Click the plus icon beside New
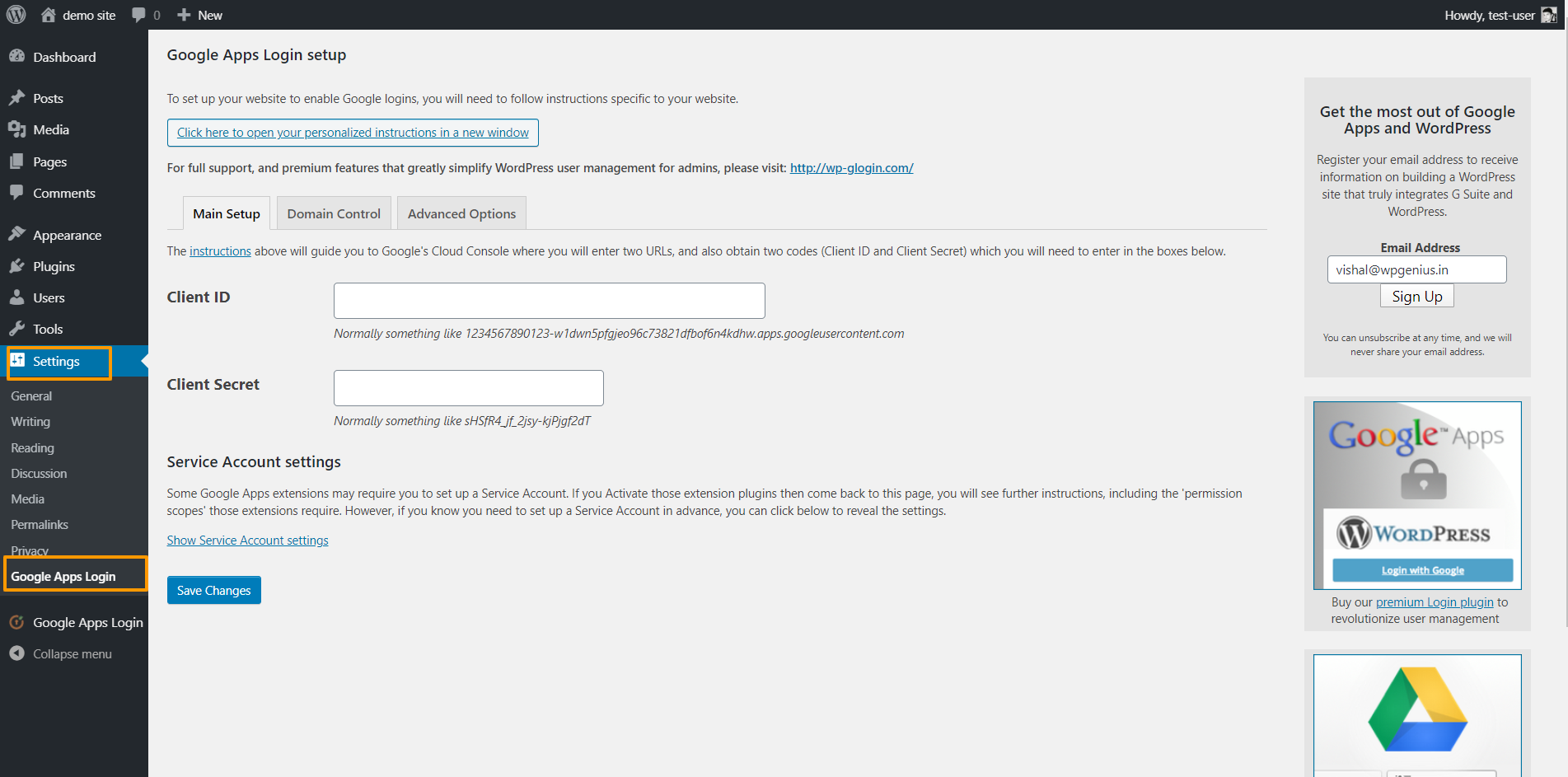The width and height of the screenshot is (1568, 777). point(184,15)
